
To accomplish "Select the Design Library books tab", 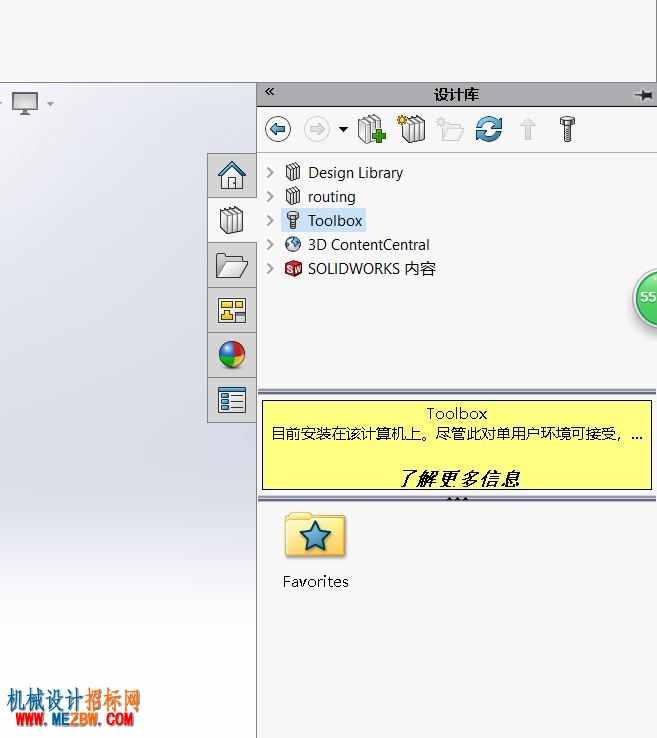I will coord(232,220).
